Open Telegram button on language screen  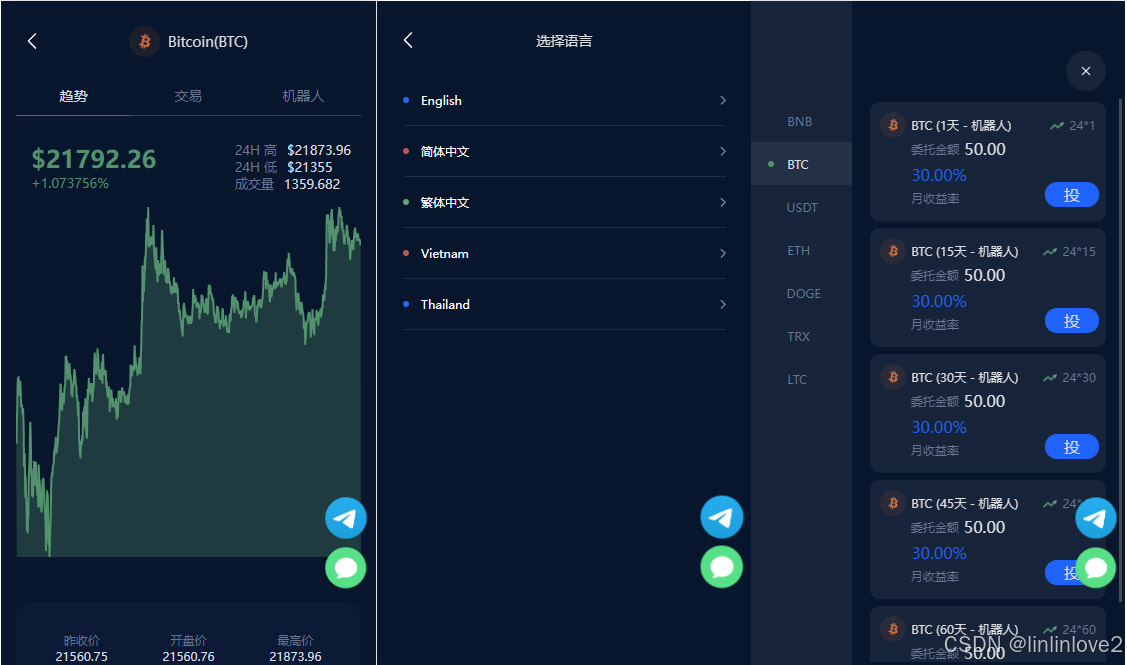(x=722, y=517)
